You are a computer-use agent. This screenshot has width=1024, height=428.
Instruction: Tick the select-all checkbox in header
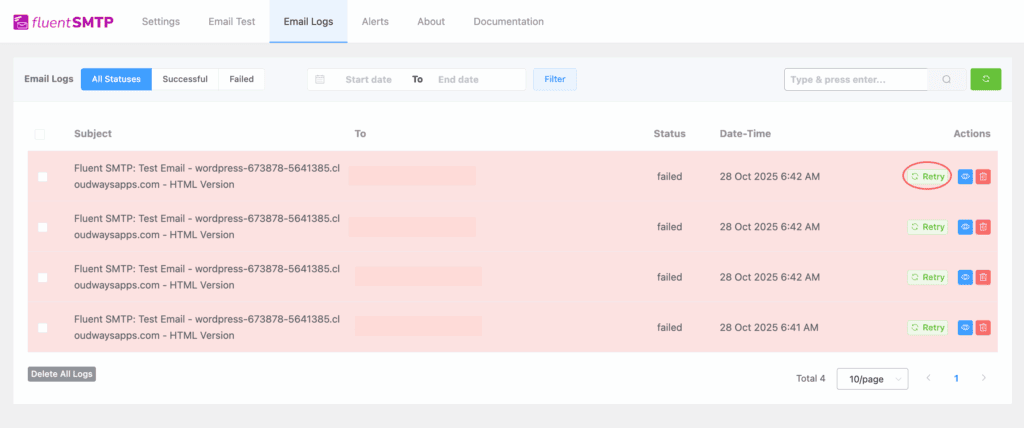[40, 134]
